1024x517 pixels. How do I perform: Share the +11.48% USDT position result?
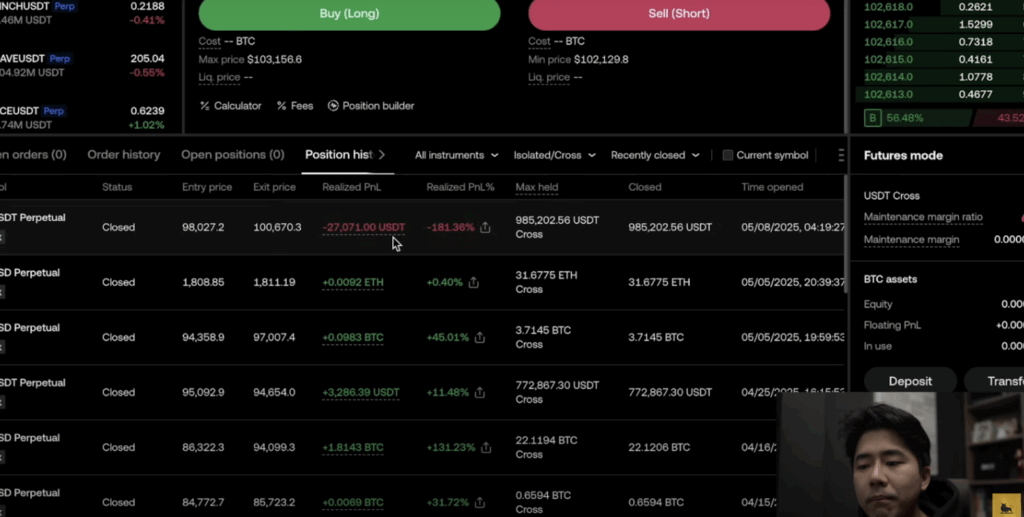click(480, 393)
